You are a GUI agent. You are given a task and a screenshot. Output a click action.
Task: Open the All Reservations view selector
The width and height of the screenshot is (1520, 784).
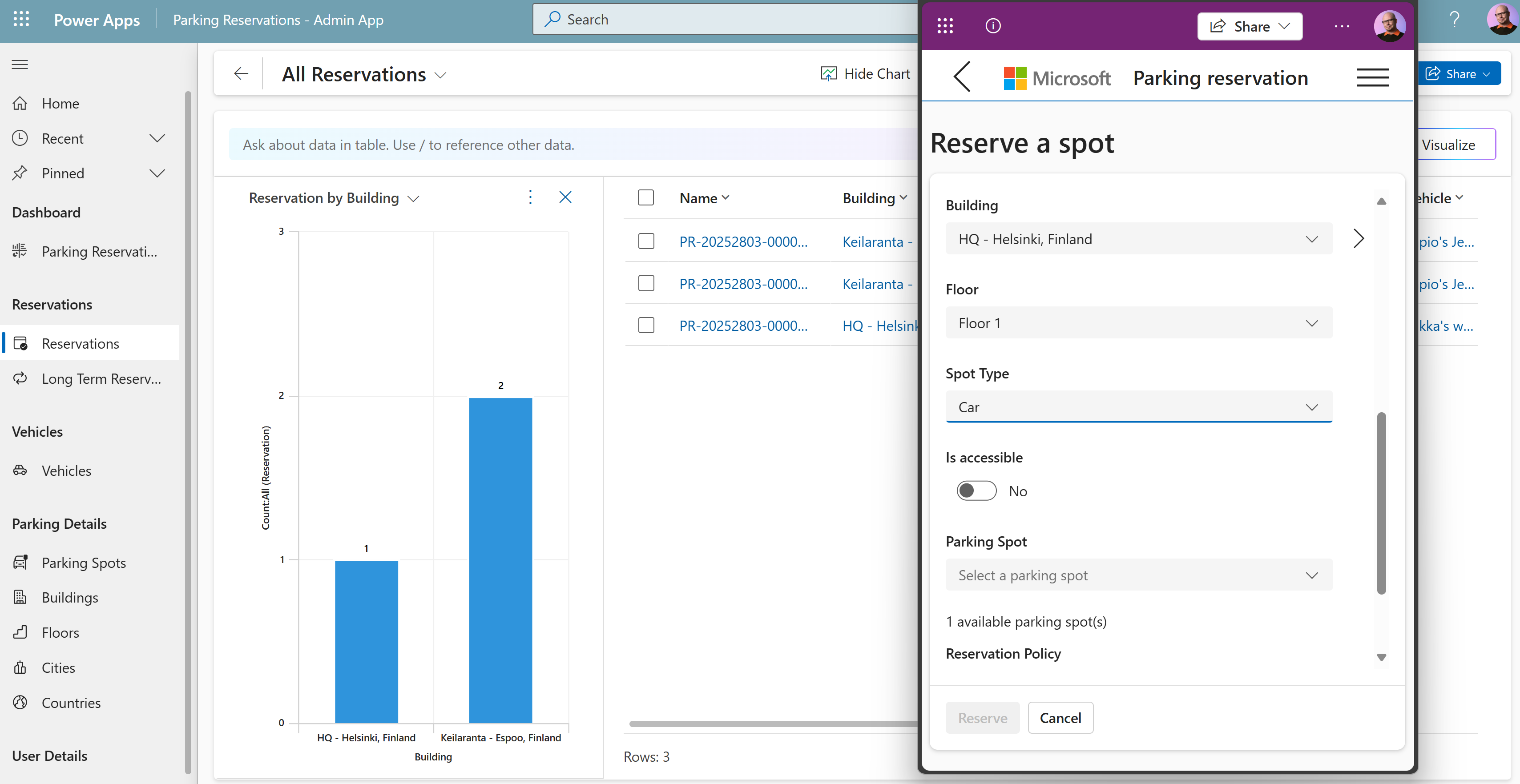tap(440, 75)
